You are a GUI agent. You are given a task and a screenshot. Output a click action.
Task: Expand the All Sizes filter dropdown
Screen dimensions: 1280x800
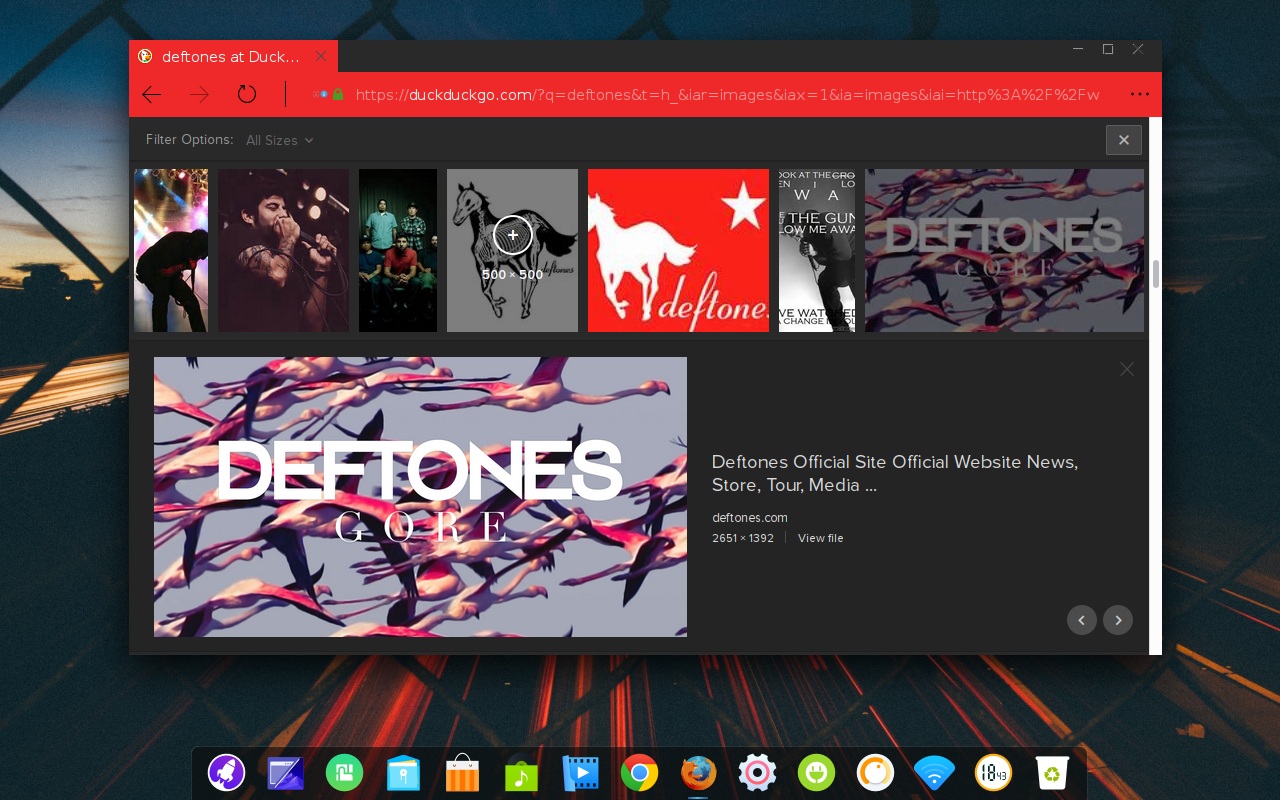click(280, 140)
